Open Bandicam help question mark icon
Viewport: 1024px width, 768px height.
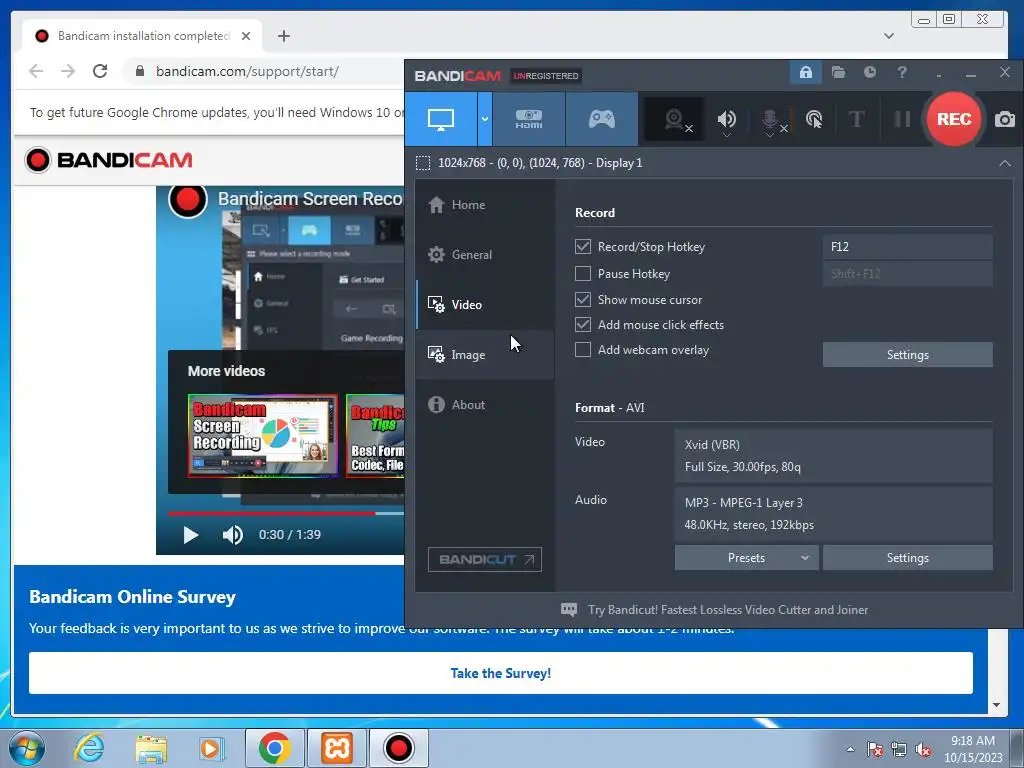[902, 72]
